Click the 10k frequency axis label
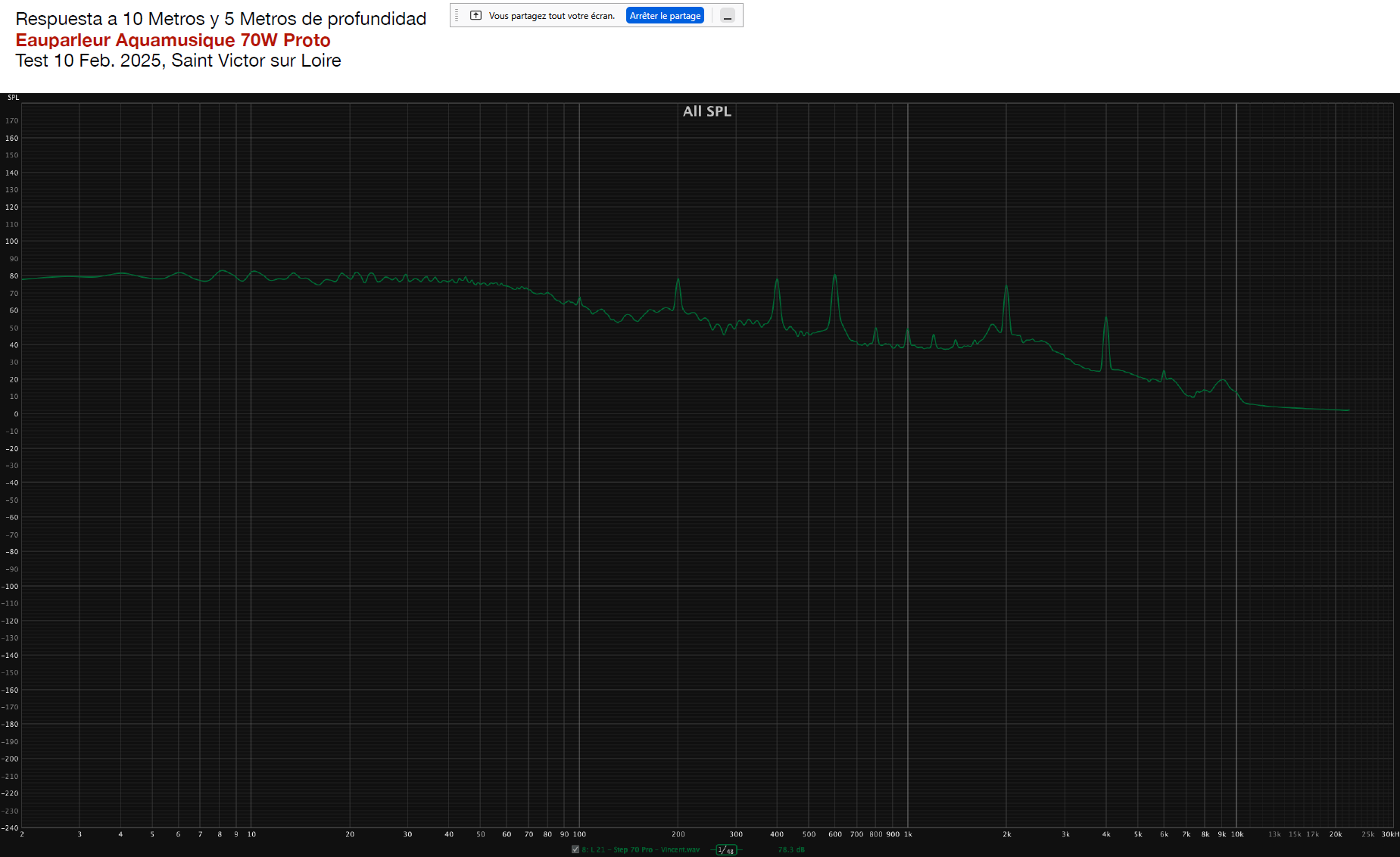 1237,834
